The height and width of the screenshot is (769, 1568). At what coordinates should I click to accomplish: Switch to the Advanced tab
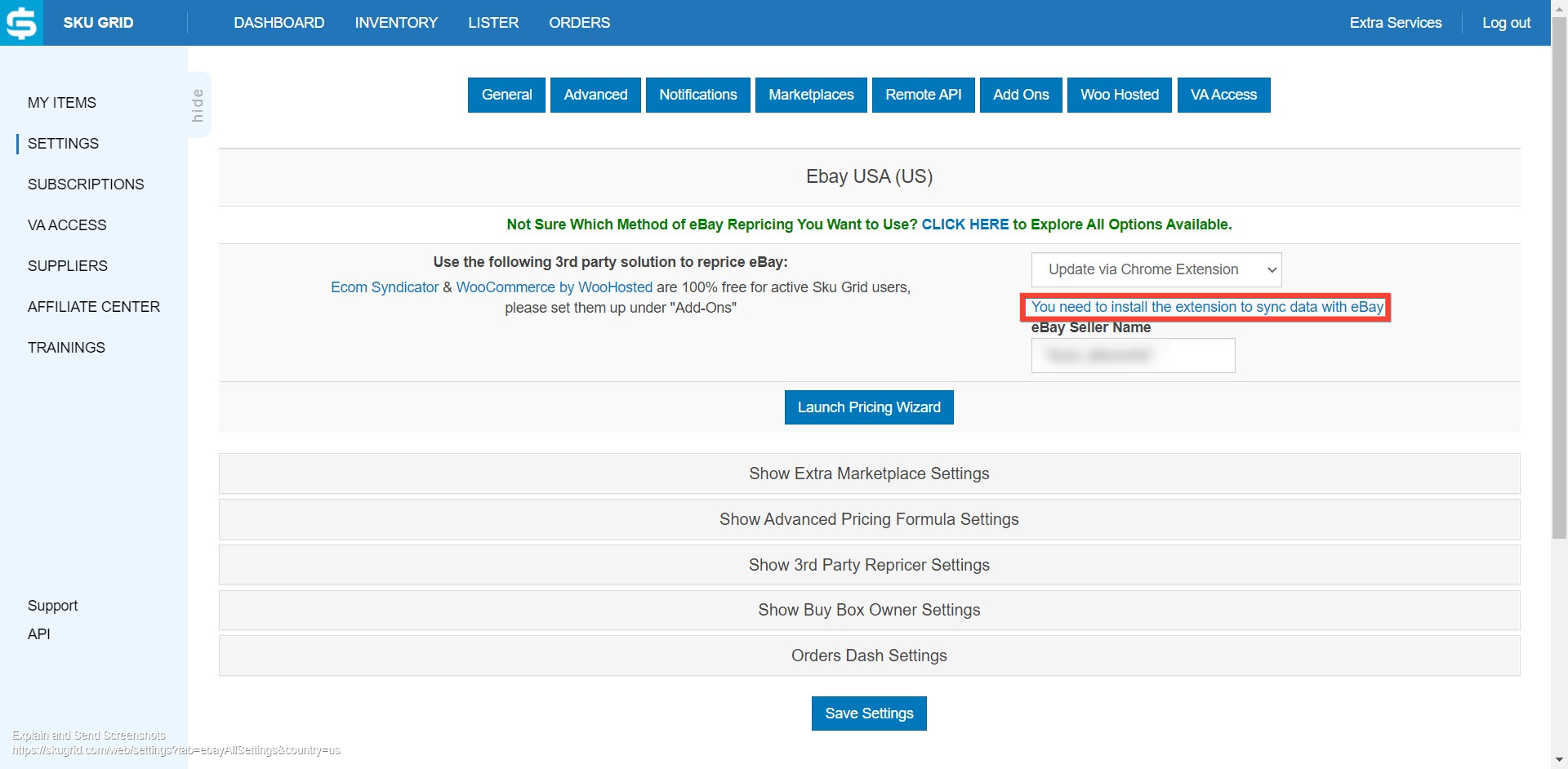click(595, 95)
